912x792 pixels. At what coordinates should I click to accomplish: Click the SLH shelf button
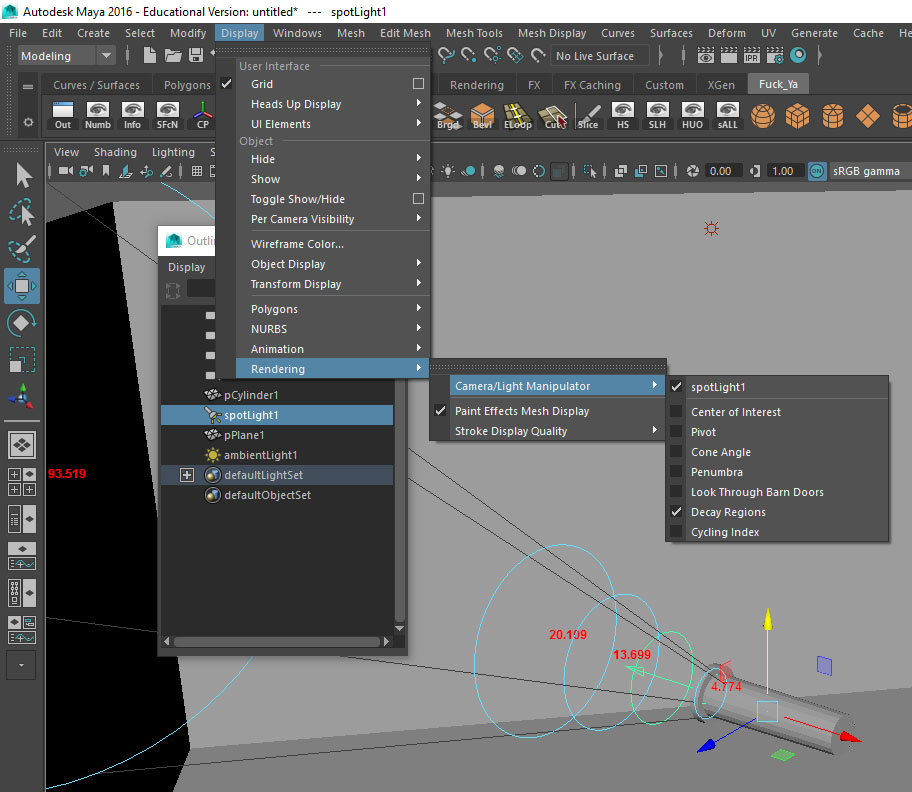657,115
